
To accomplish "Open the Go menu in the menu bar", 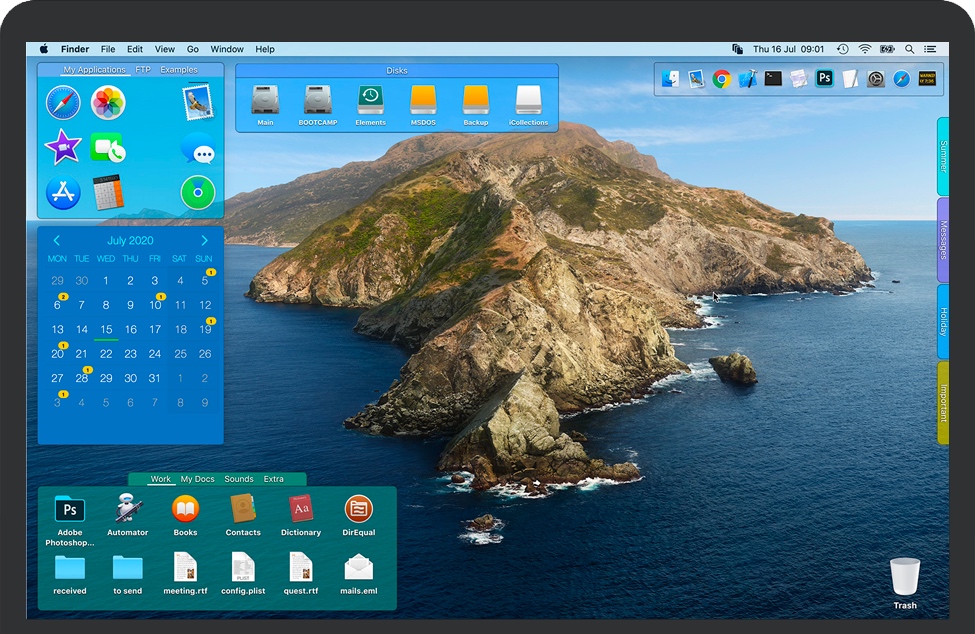I will pyautogui.click(x=193, y=48).
